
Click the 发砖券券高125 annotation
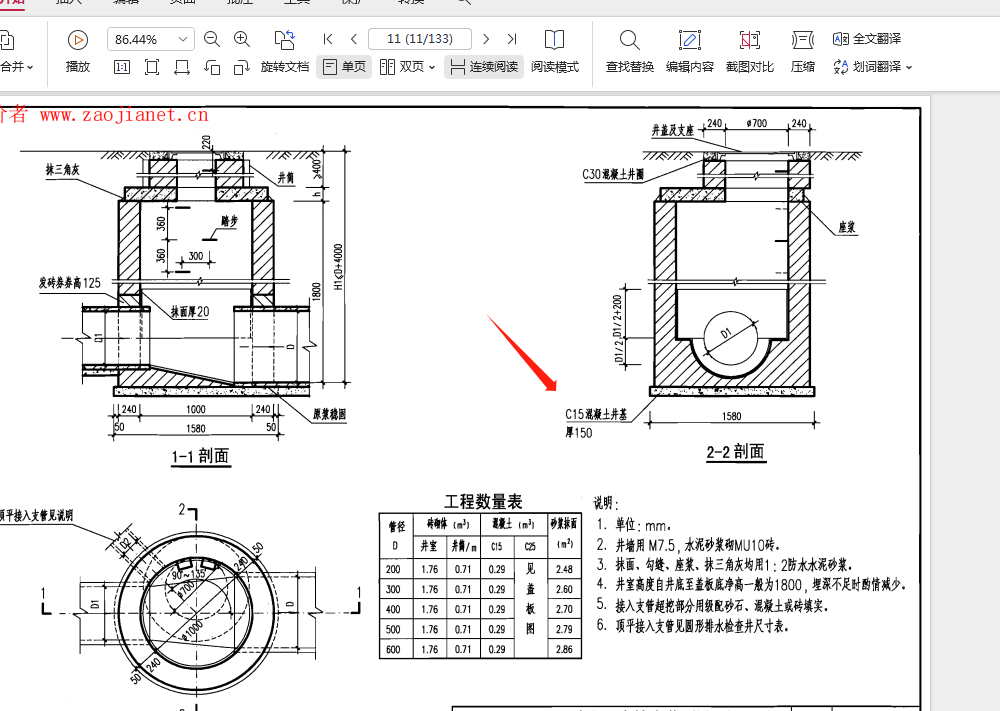(70, 282)
